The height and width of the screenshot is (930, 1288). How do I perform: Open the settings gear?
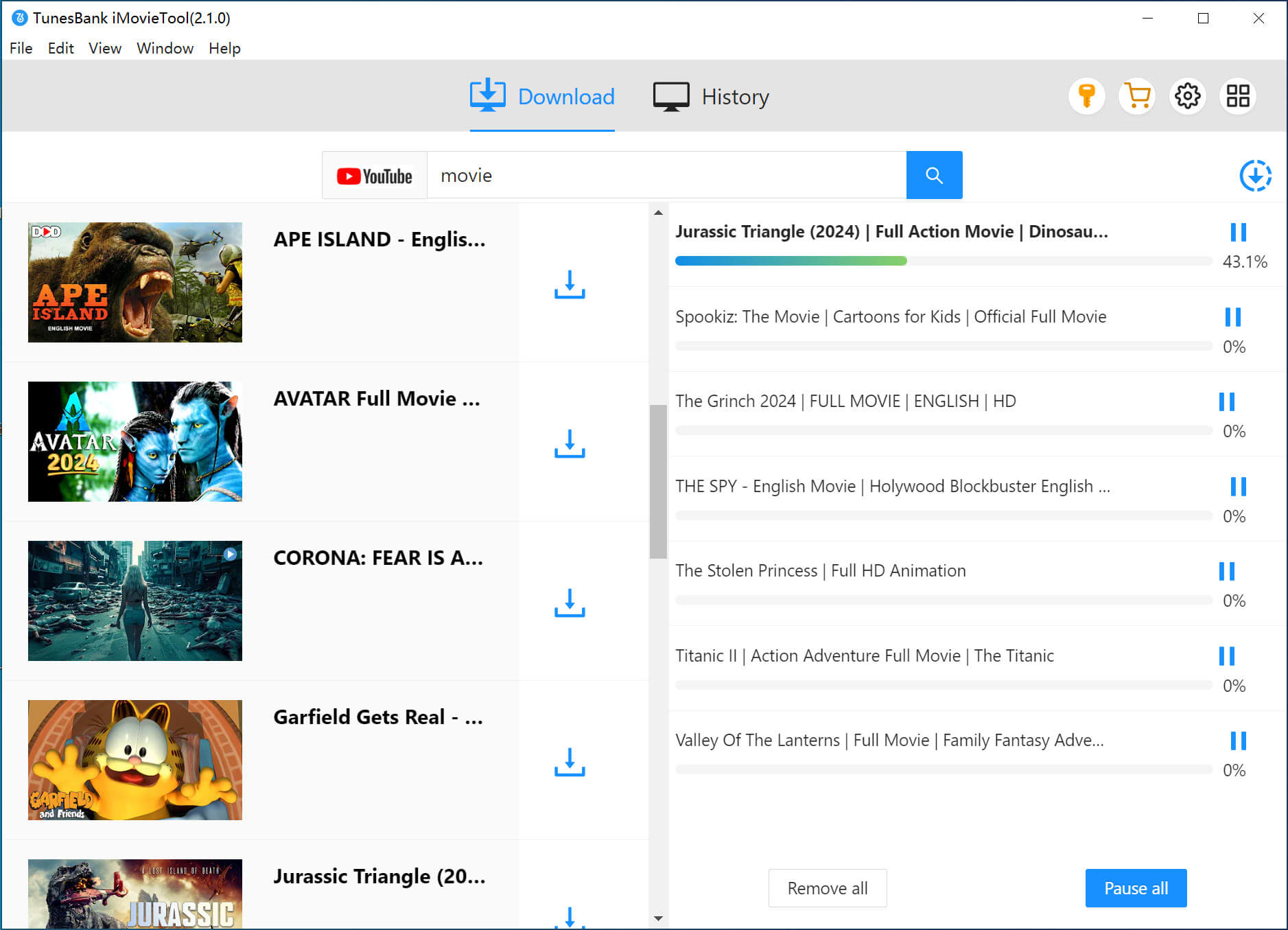coord(1188,97)
